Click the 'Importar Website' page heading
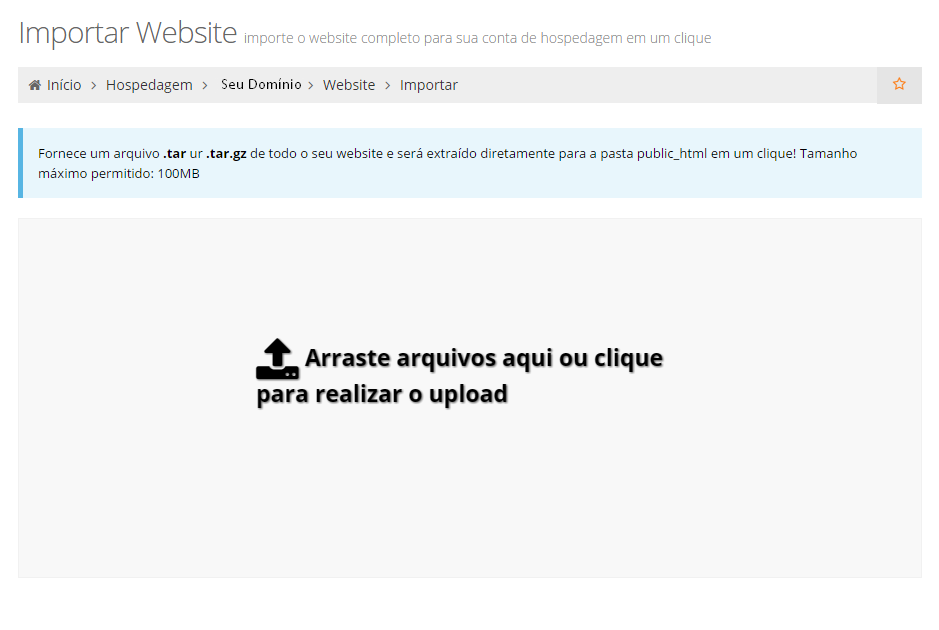The width and height of the screenshot is (939, 630). (x=128, y=32)
